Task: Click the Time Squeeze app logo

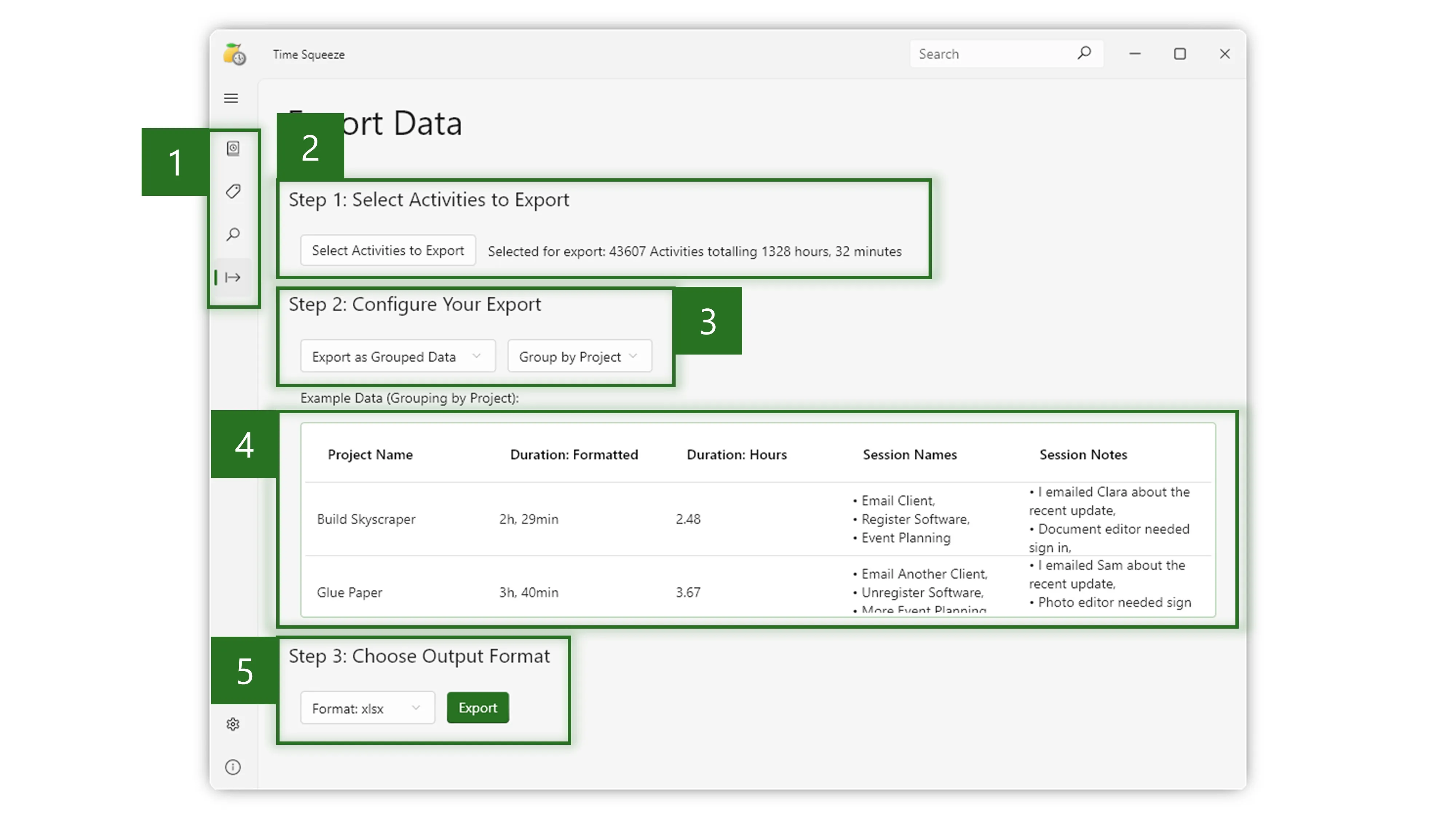Action: tap(234, 54)
